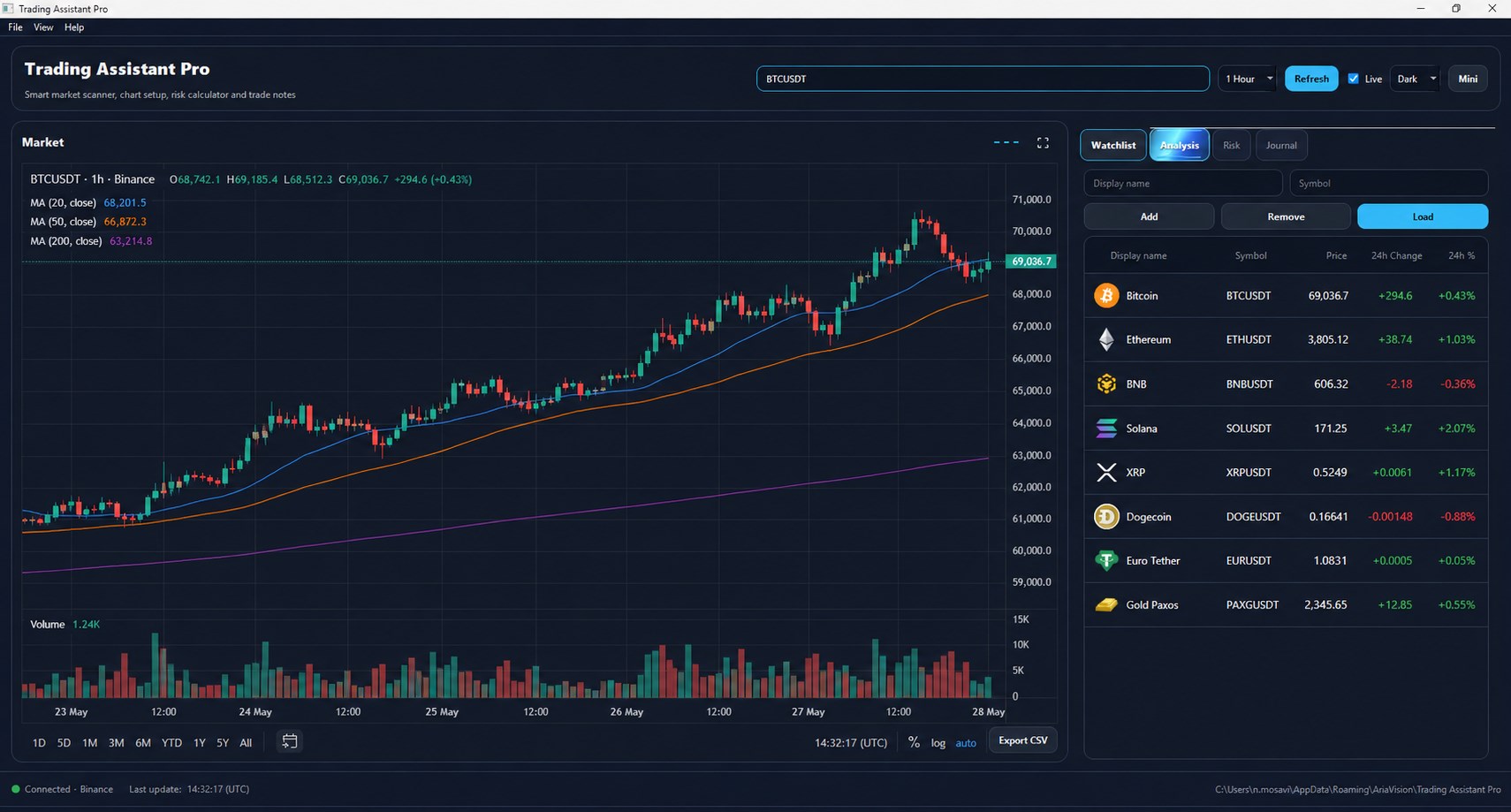Click the green connection status dot
1511x812 pixels.
(x=15, y=789)
